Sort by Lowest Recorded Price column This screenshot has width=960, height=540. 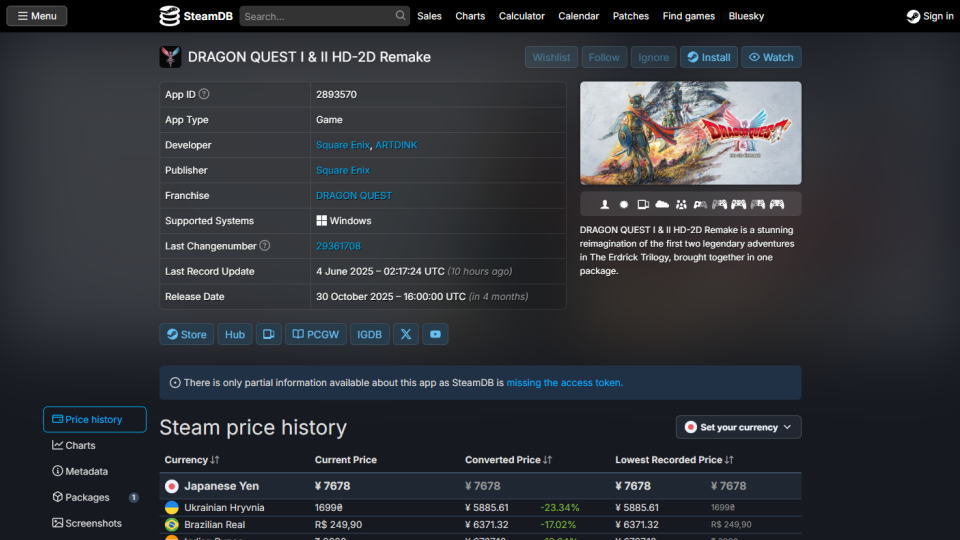point(674,460)
